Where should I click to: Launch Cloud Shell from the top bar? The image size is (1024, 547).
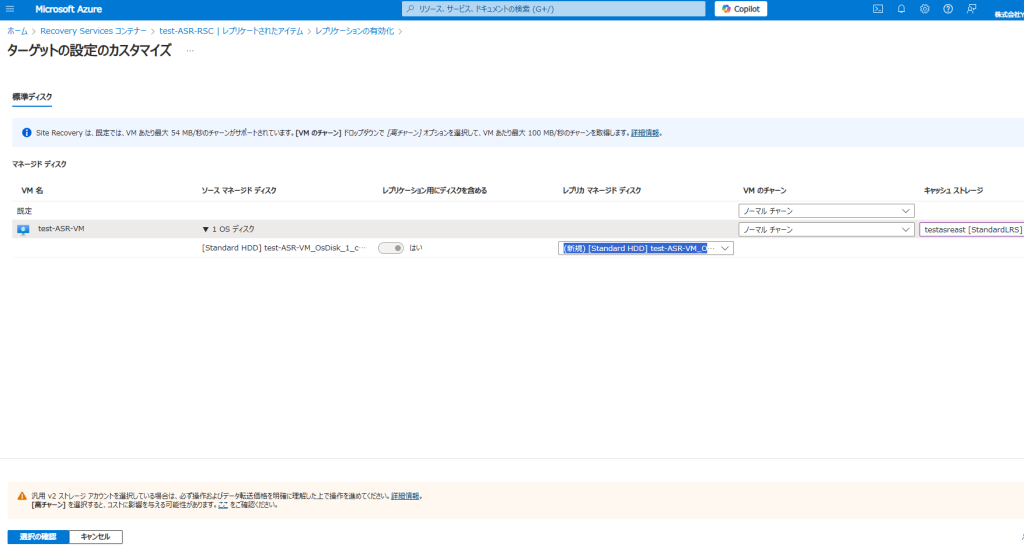(x=877, y=9)
